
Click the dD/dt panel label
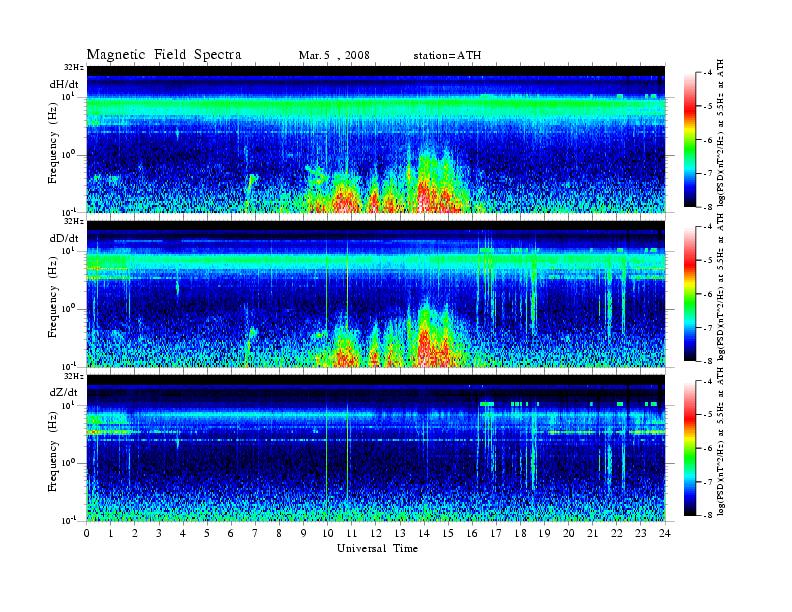click(64, 238)
